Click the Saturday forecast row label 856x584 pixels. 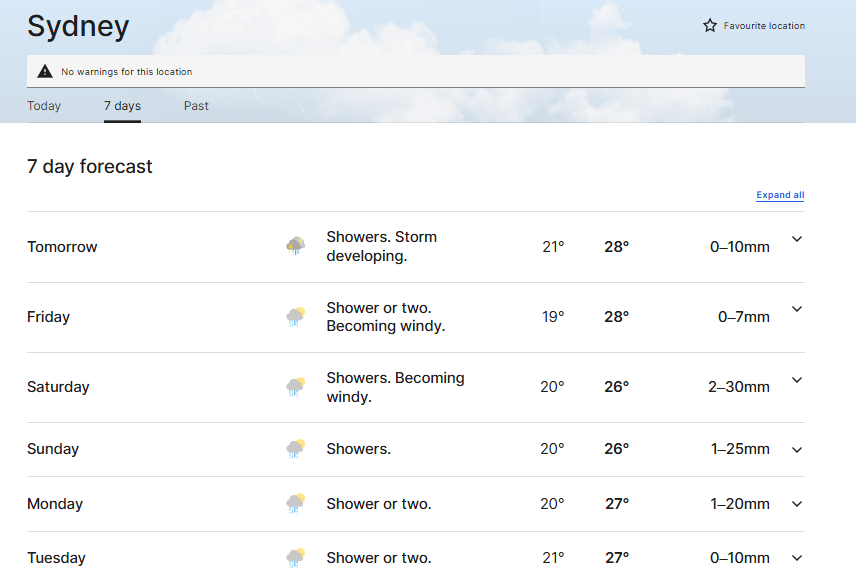[58, 387]
